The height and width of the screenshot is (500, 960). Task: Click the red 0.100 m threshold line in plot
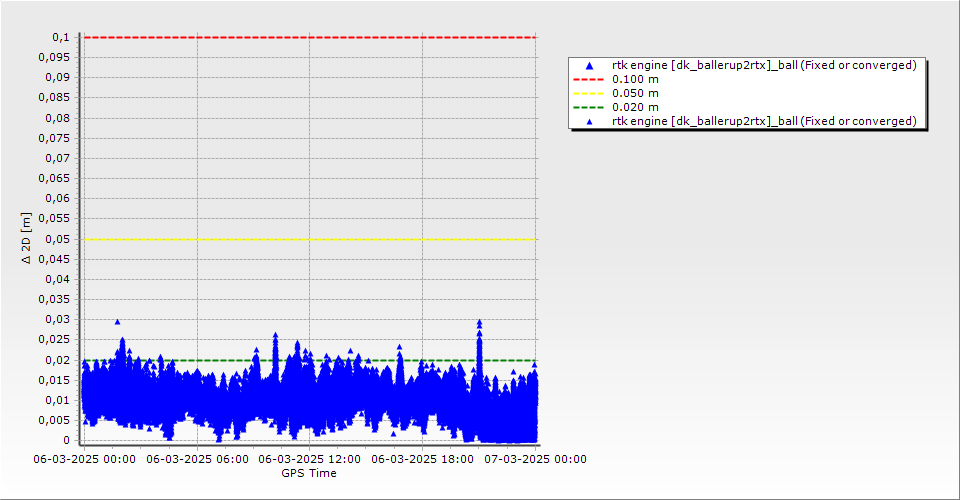[x=310, y=37]
